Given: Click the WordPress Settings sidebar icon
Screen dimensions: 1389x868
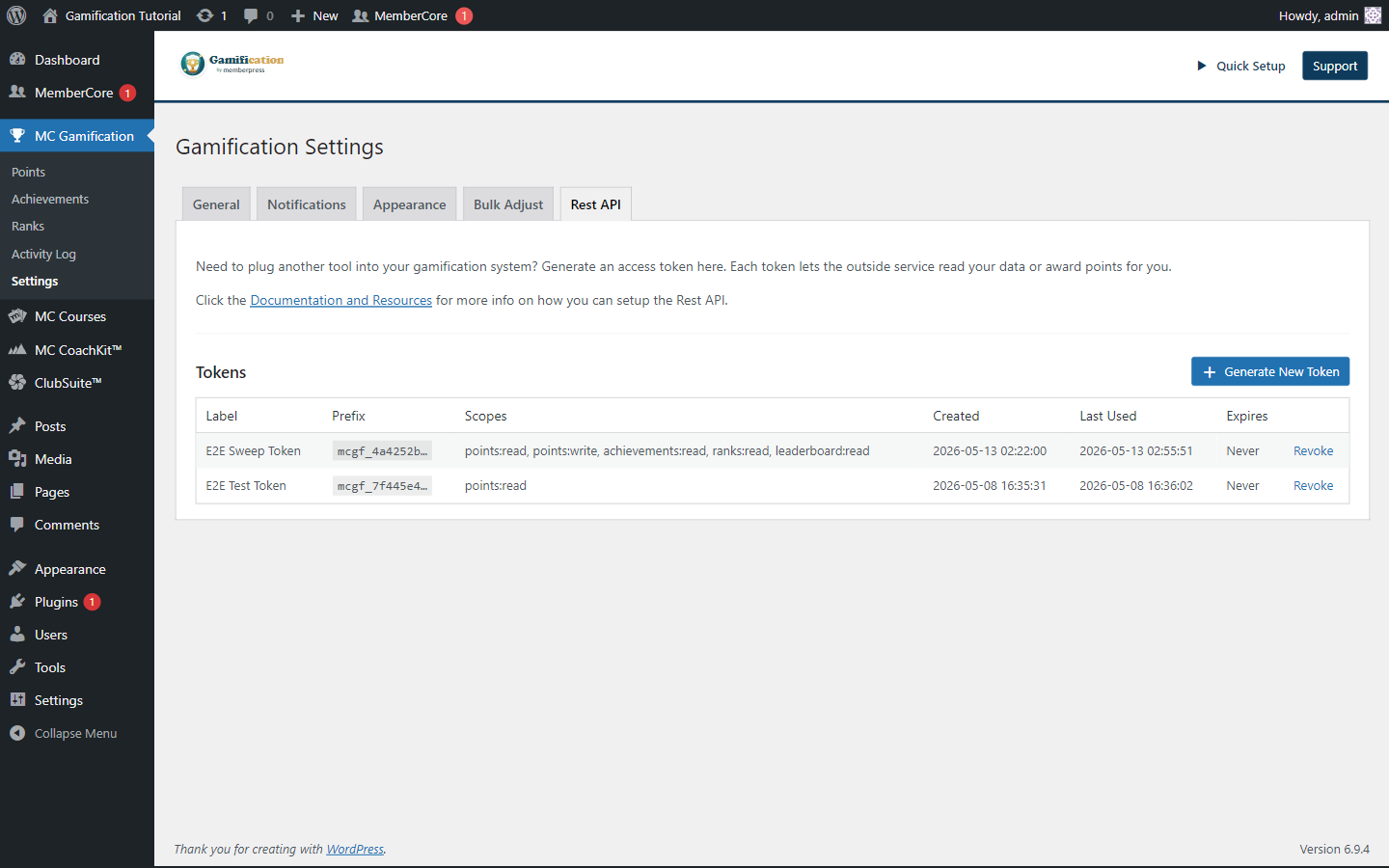Looking at the screenshot, I should pos(17,699).
